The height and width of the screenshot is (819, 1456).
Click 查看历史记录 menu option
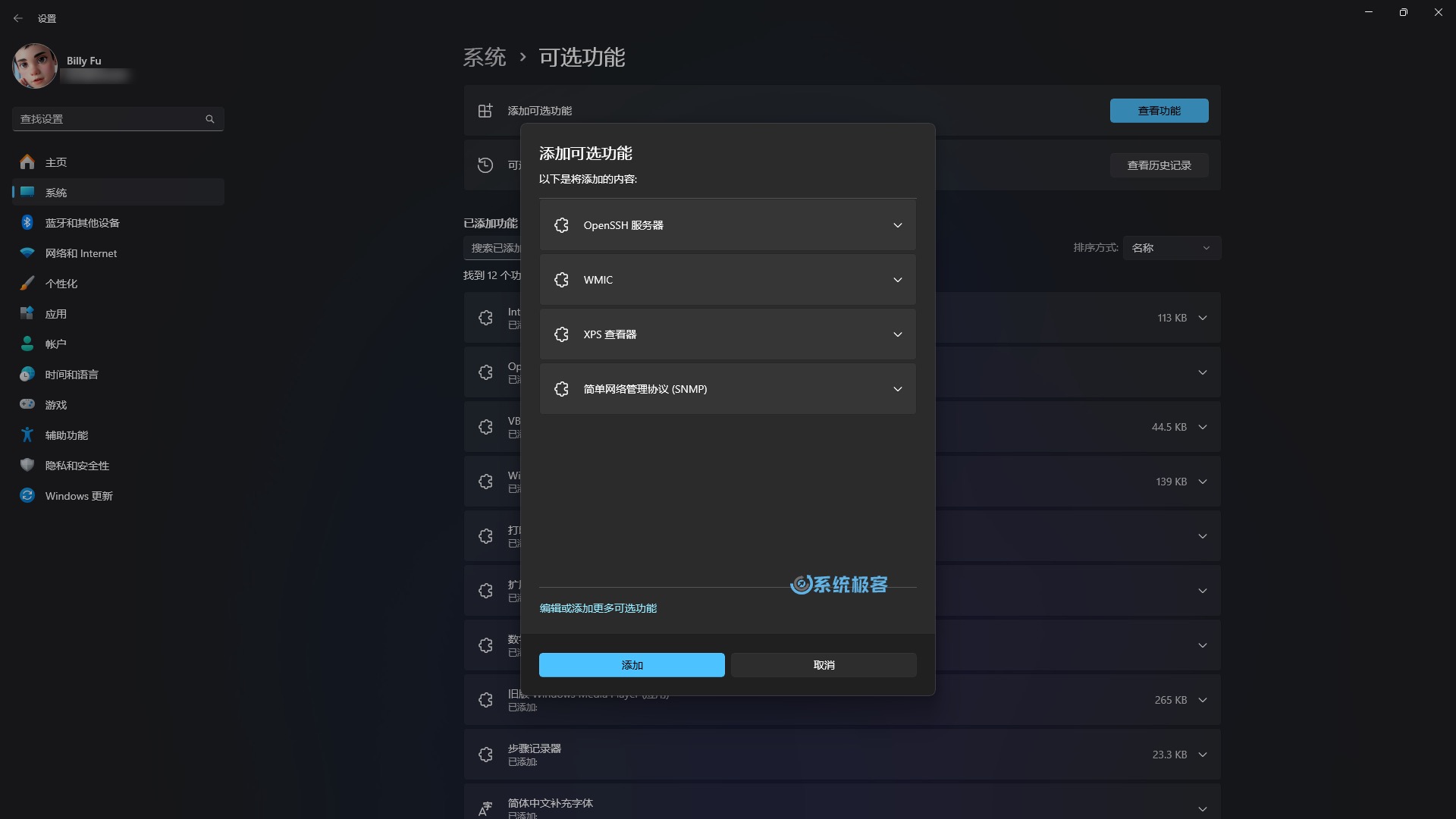1159,165
